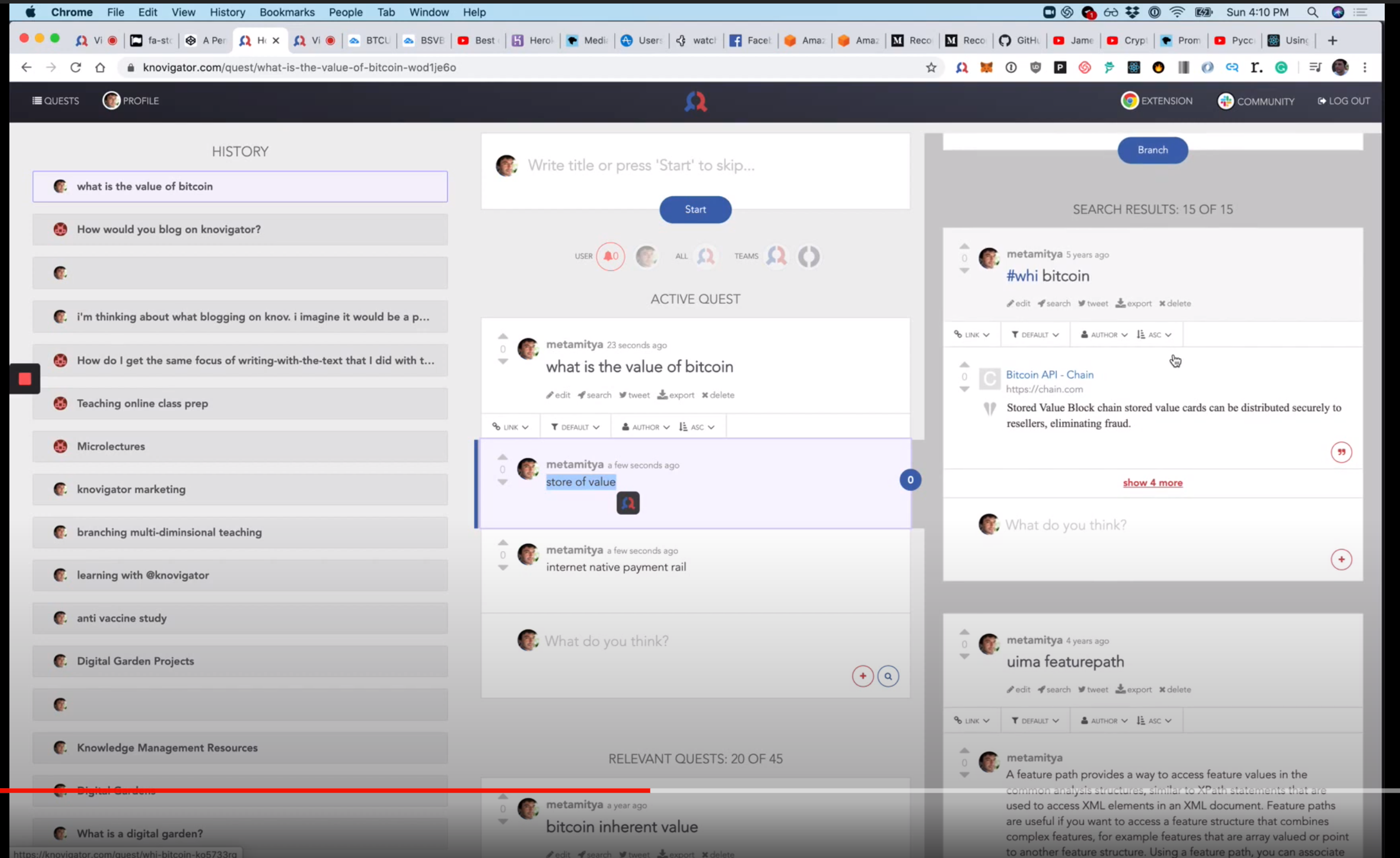Expand the DEFAULT filter dropdown in active quest
The height and width of the screenshot is (858, 1400).
(575, 427)
